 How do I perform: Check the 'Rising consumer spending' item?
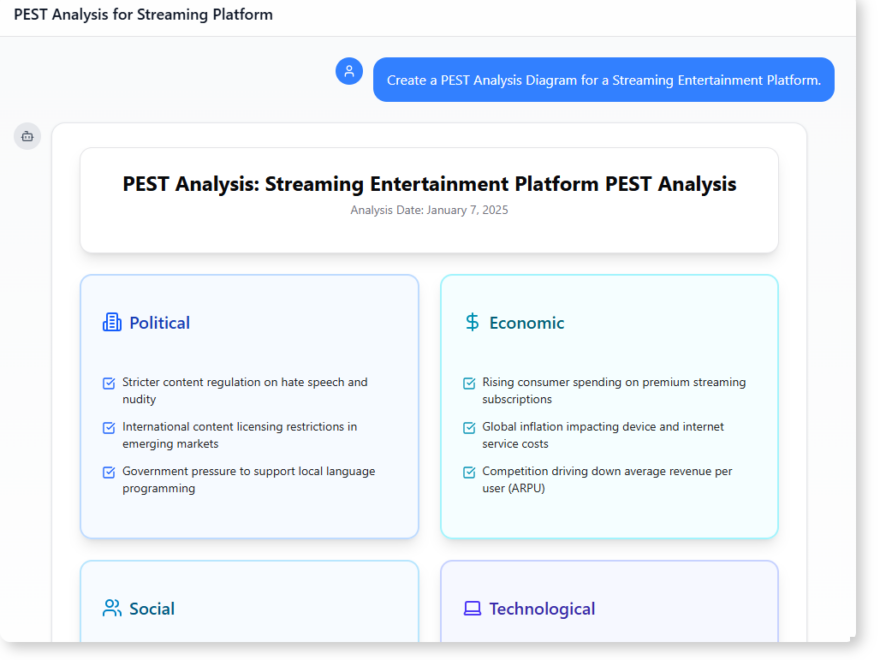[x=468, y=383]
